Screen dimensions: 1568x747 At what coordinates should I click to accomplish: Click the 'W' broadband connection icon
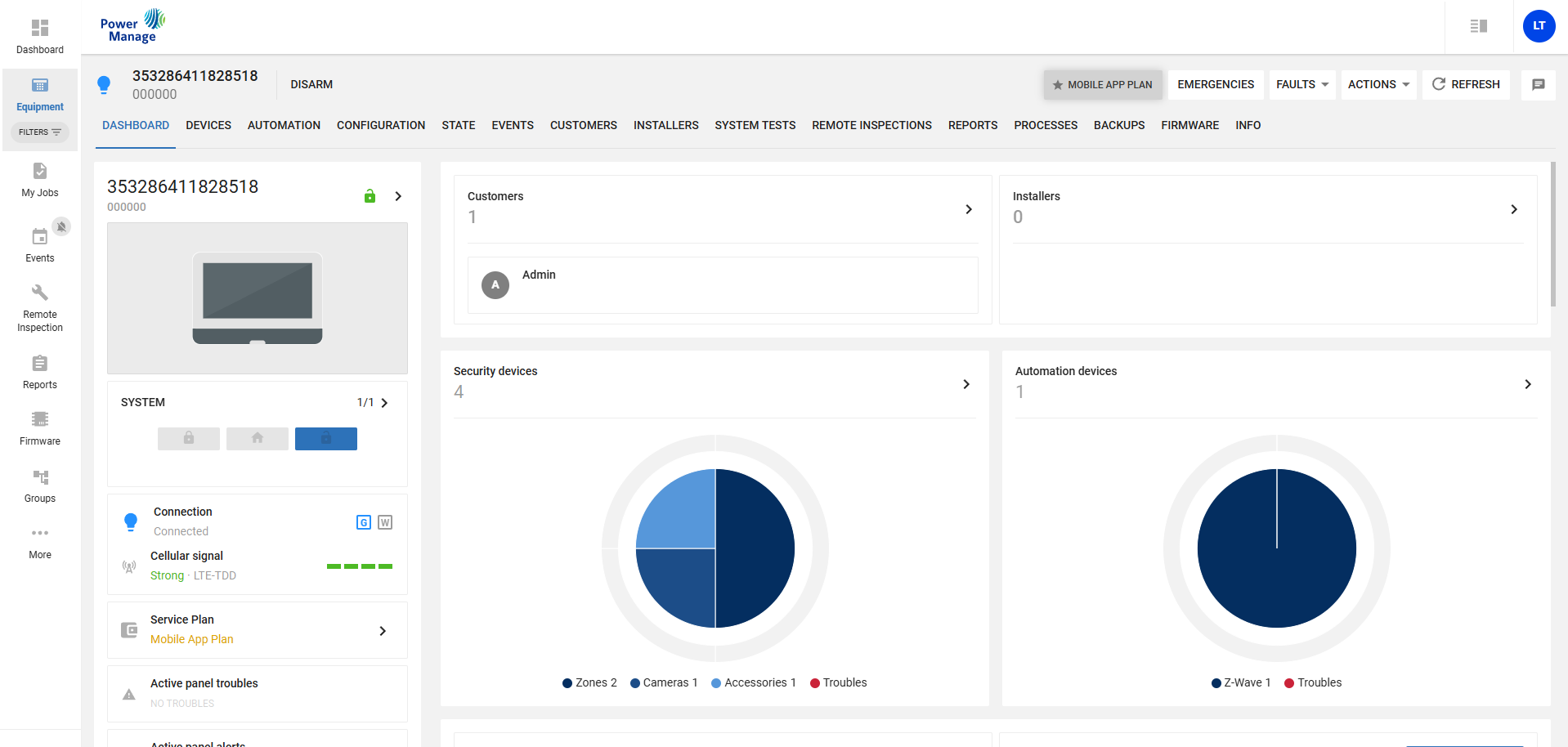(385, 522)
